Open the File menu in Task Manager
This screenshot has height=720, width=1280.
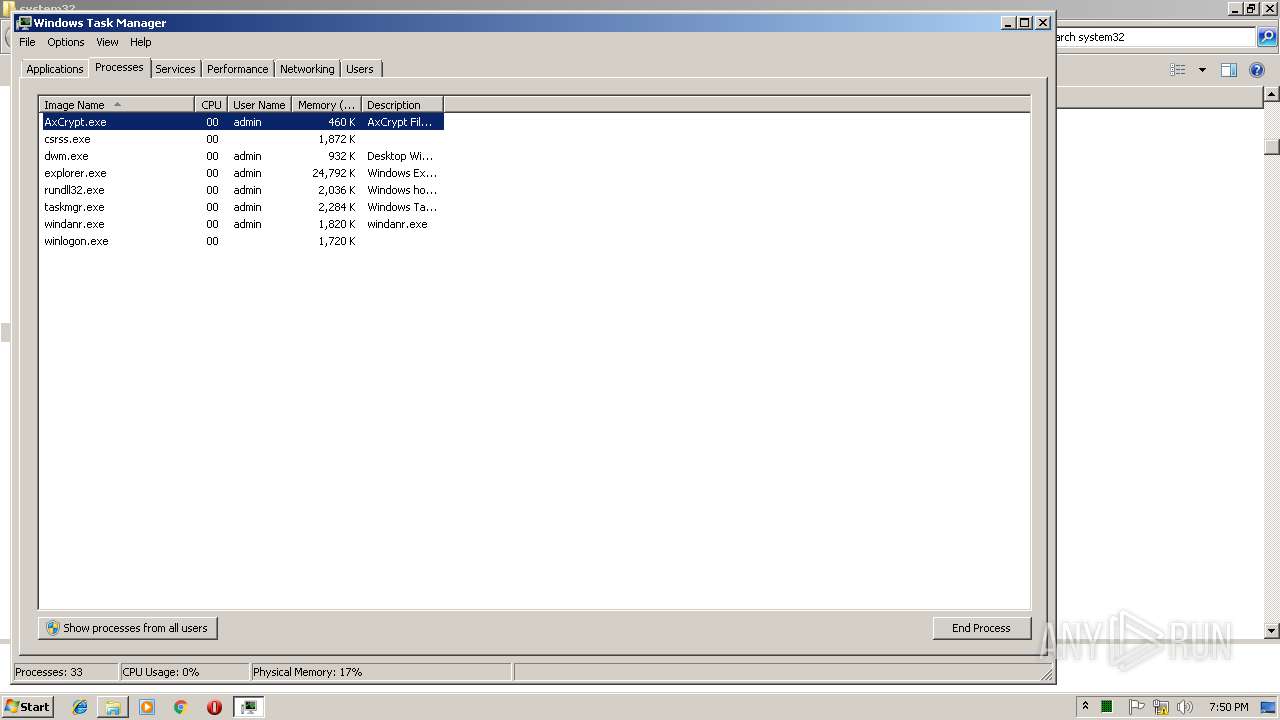(27, 42)
